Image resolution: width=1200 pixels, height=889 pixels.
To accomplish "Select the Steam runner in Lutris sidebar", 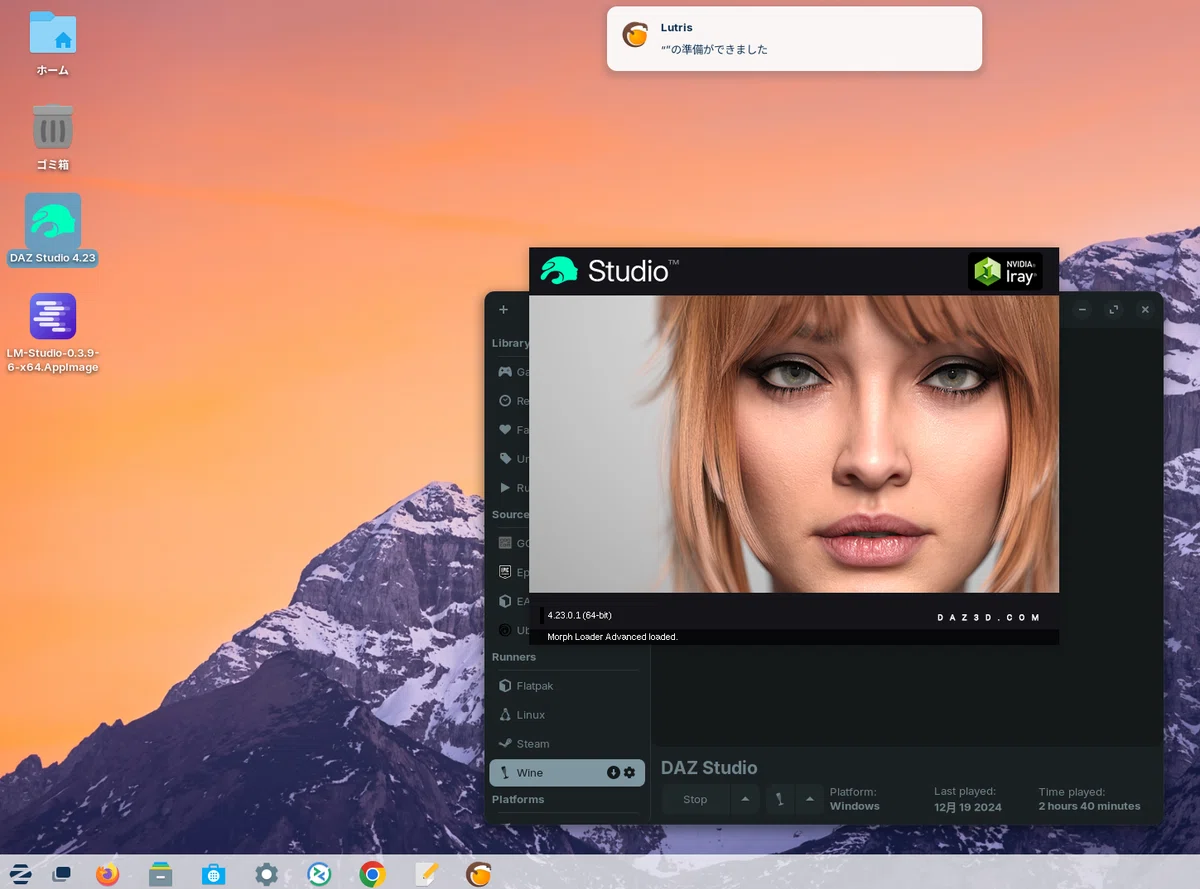I will tap(567, 744).
